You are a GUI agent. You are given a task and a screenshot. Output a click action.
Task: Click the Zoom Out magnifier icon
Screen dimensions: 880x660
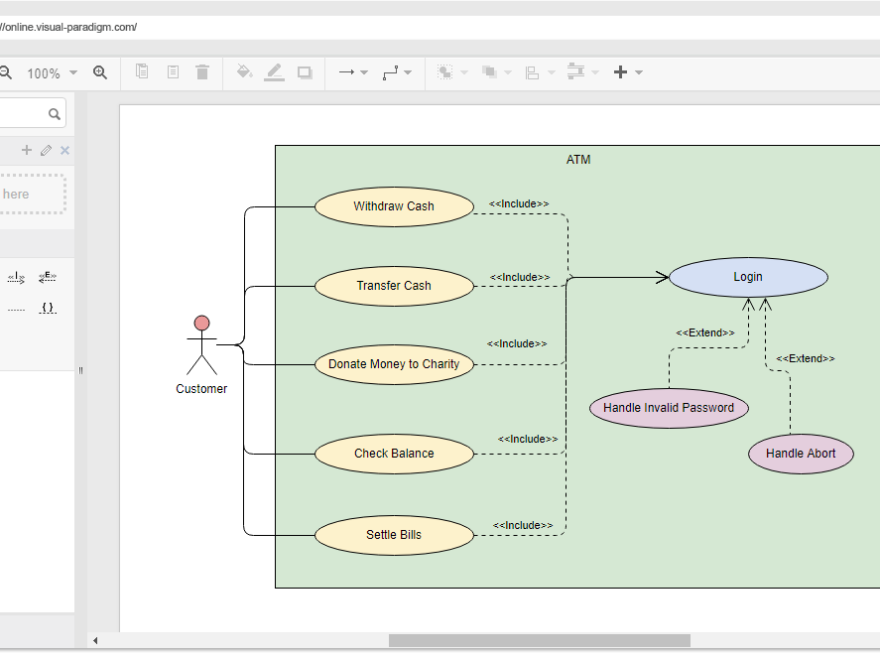(8, 72)
